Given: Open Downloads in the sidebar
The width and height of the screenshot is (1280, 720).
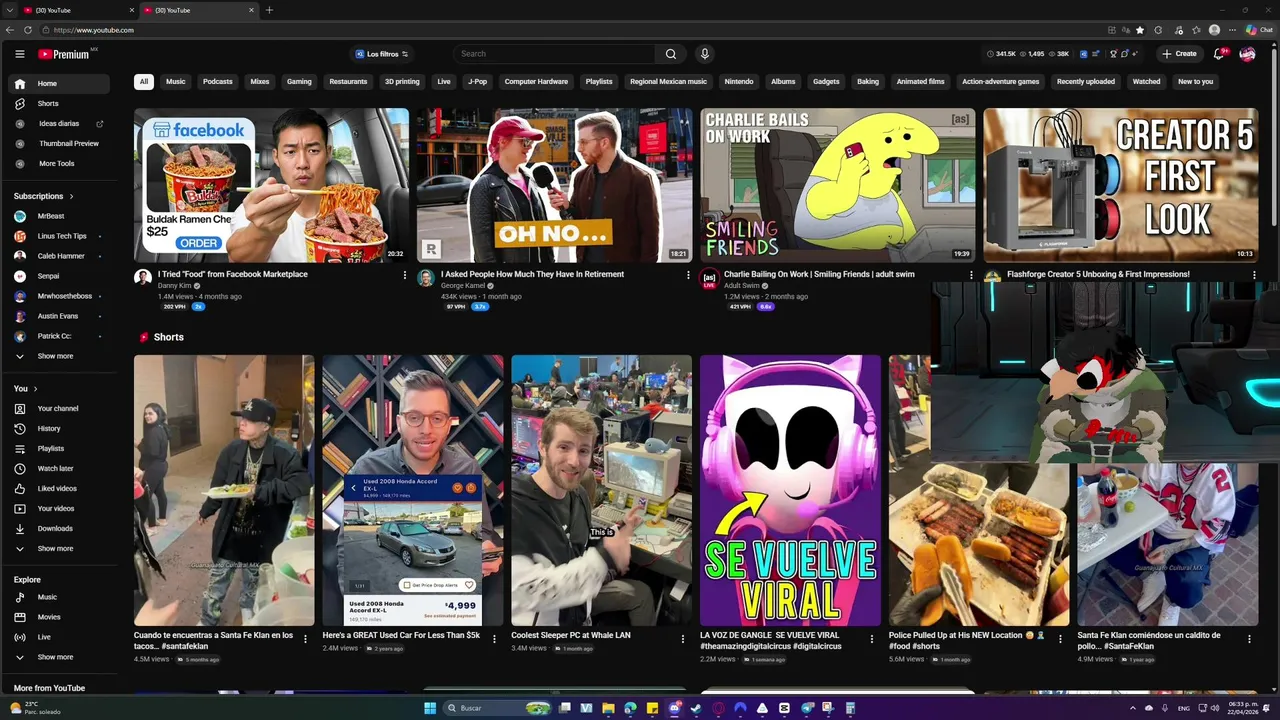Looking at the screenshot, I should click(x=60, y=528).
